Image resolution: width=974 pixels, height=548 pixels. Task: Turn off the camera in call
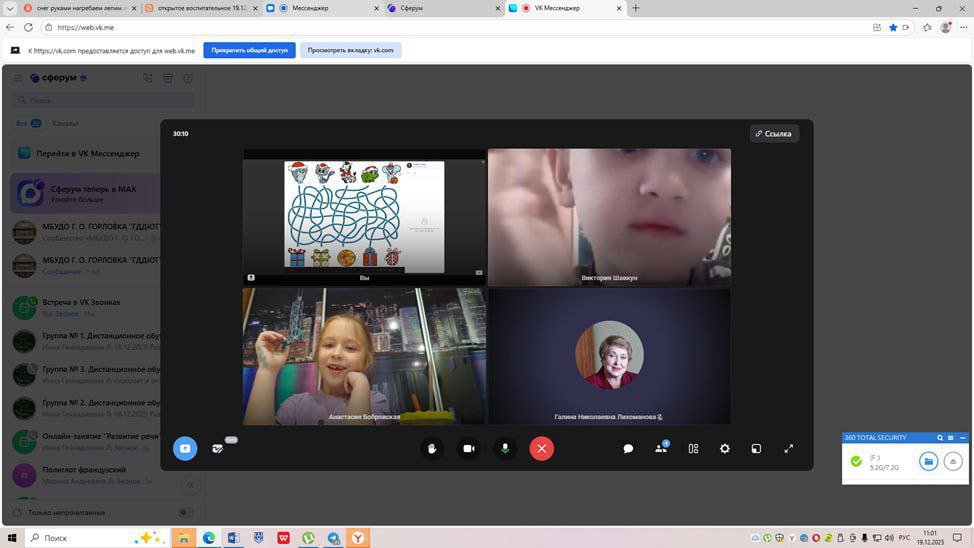[x=468, y=449]
